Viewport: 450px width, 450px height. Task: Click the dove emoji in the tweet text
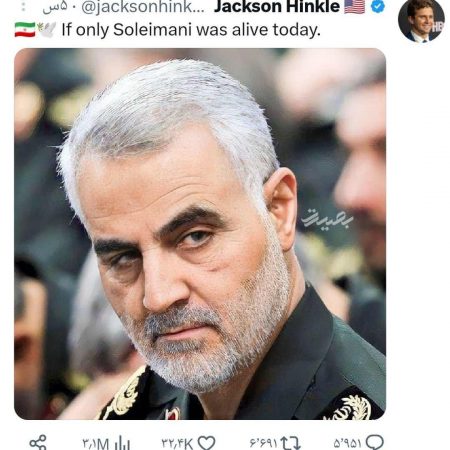47,30
